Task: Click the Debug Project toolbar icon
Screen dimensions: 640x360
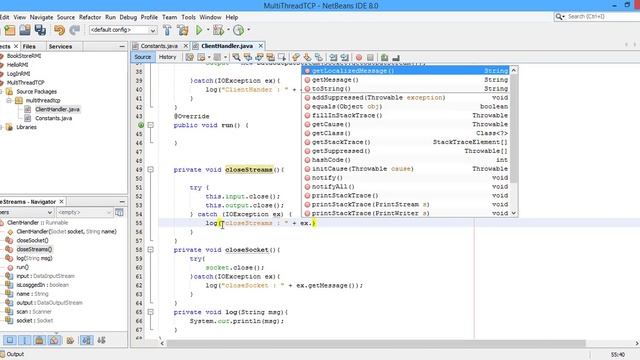Action: point(218,30)
